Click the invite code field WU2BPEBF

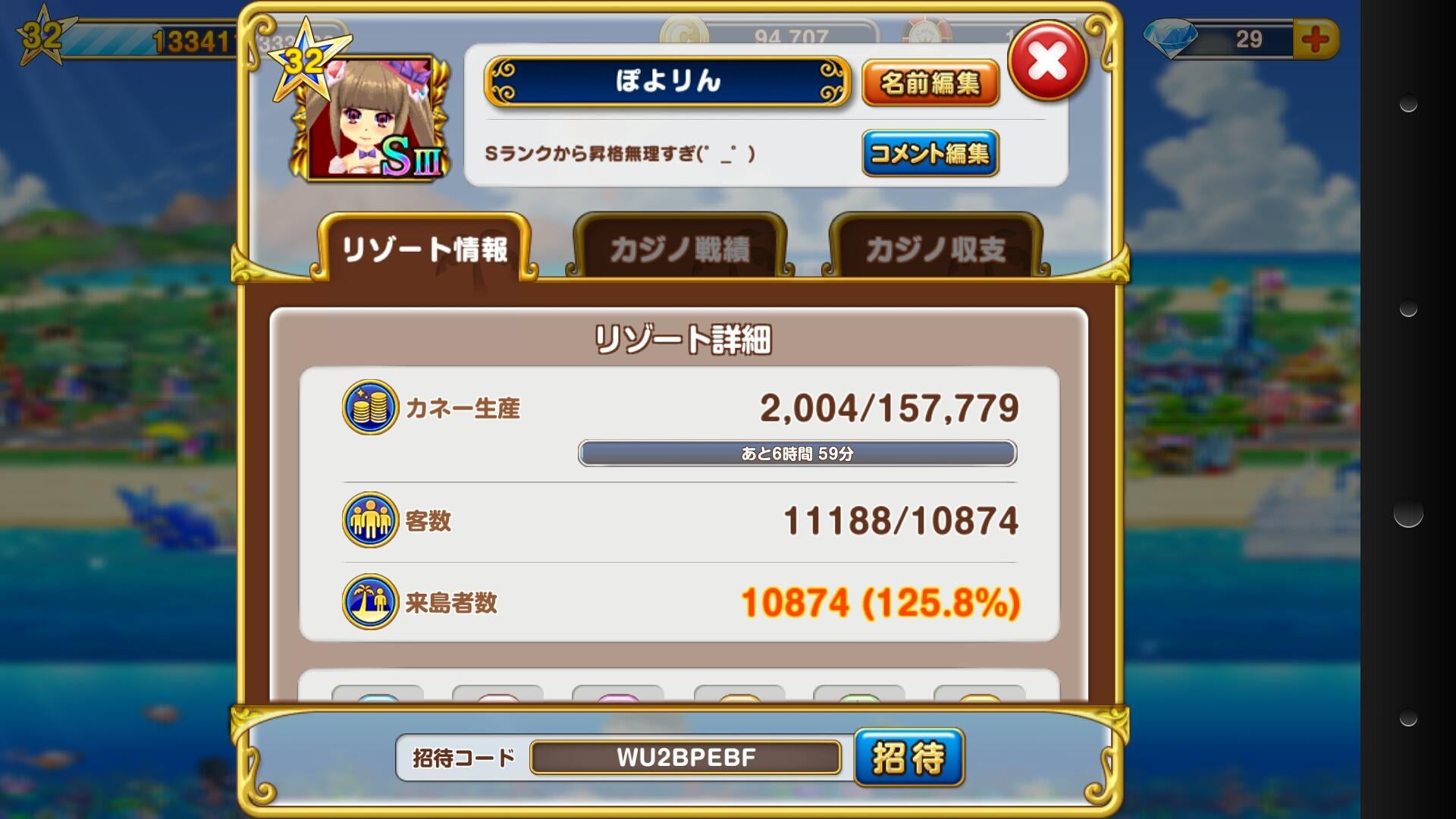686,758
